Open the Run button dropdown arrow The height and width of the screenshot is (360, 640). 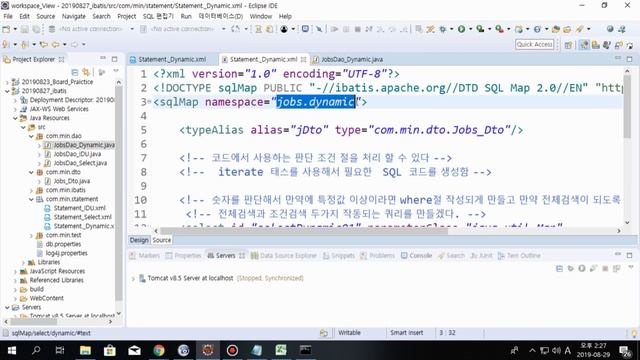point(470,29)
